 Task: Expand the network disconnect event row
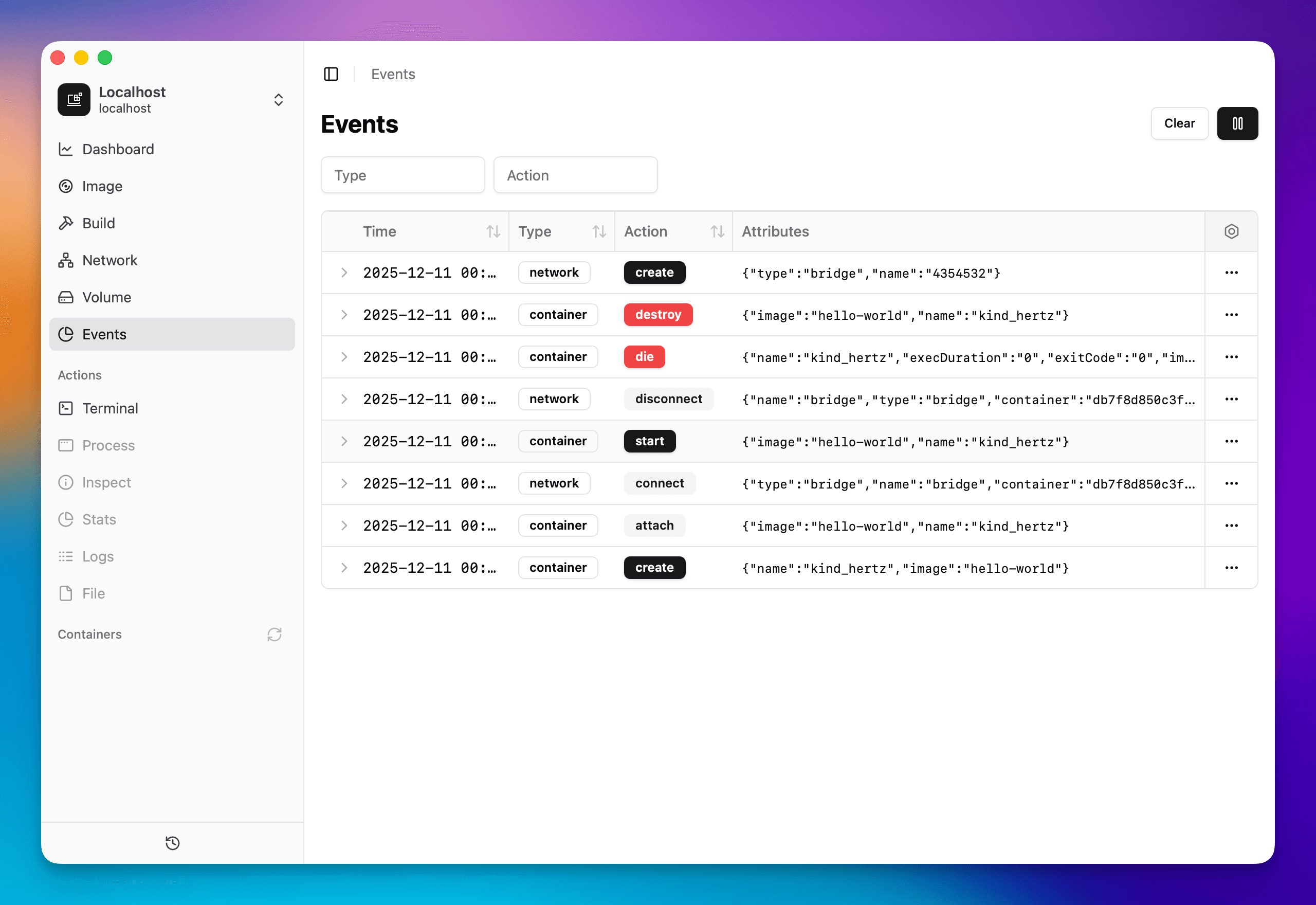coord(344,399)
